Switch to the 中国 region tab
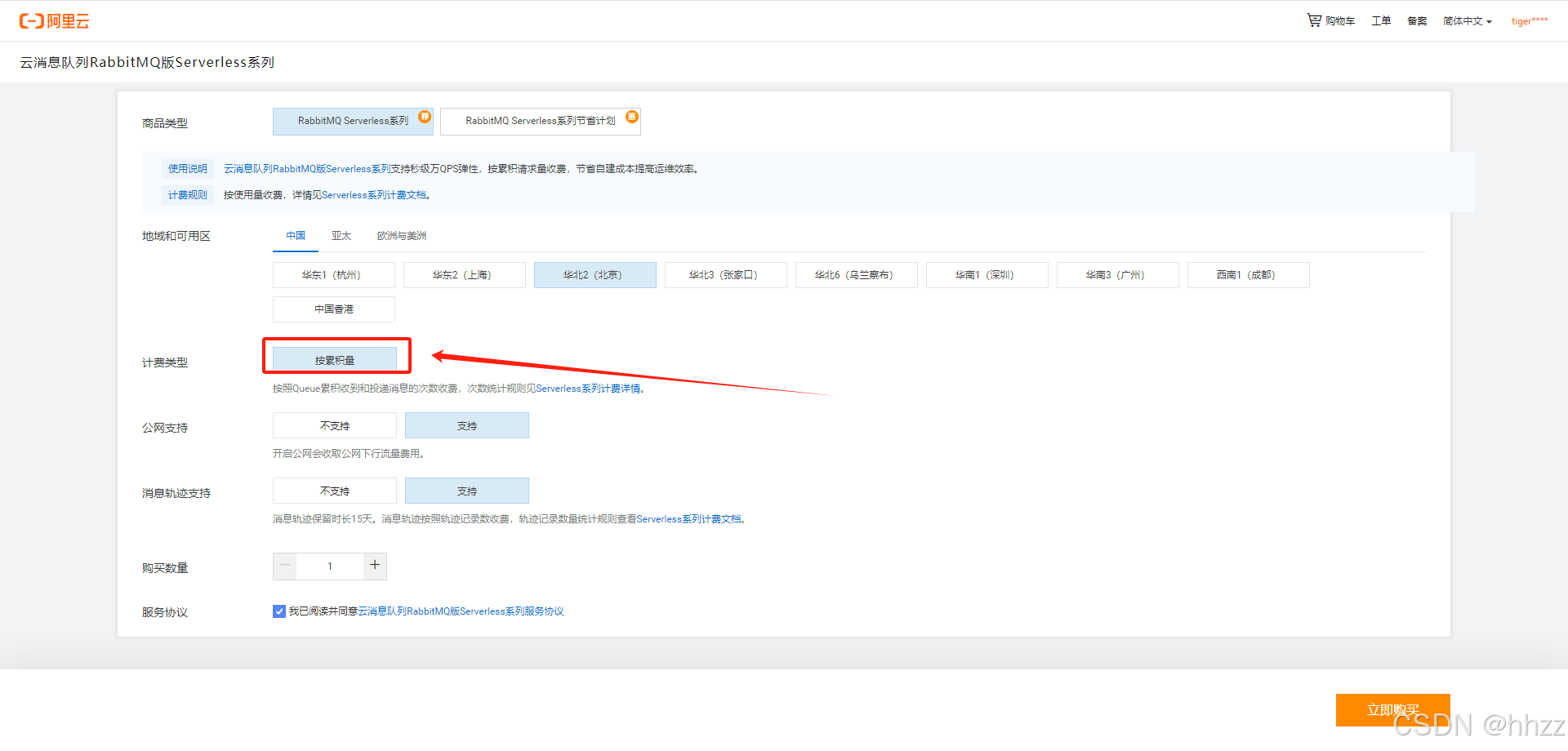Viewport: 1568px width, 751px height. point(296,236)
